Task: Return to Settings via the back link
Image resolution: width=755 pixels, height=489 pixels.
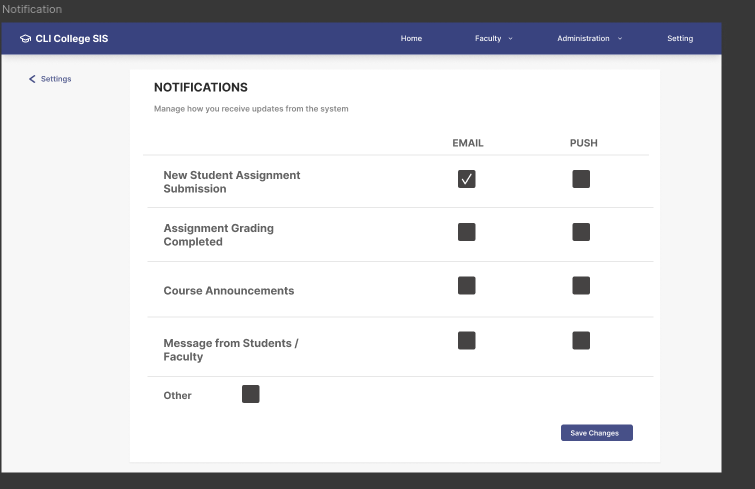Action: tap(55, 79)
